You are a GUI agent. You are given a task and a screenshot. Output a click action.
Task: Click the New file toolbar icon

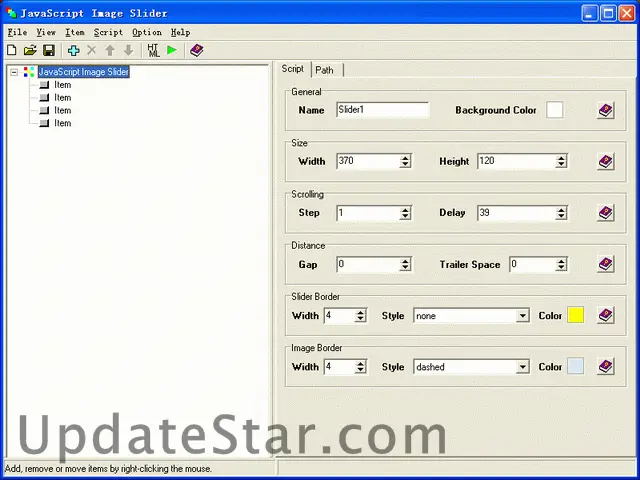12,50
